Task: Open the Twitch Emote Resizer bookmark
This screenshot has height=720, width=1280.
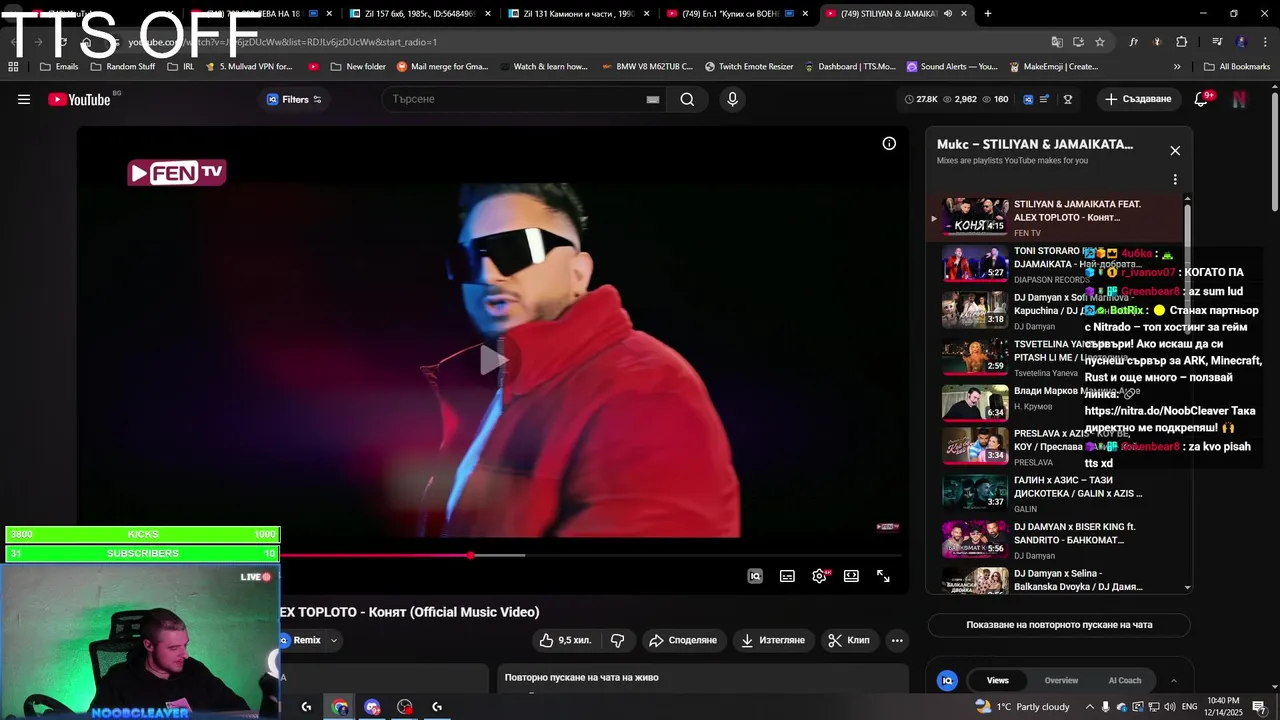Action: [749, 67]
